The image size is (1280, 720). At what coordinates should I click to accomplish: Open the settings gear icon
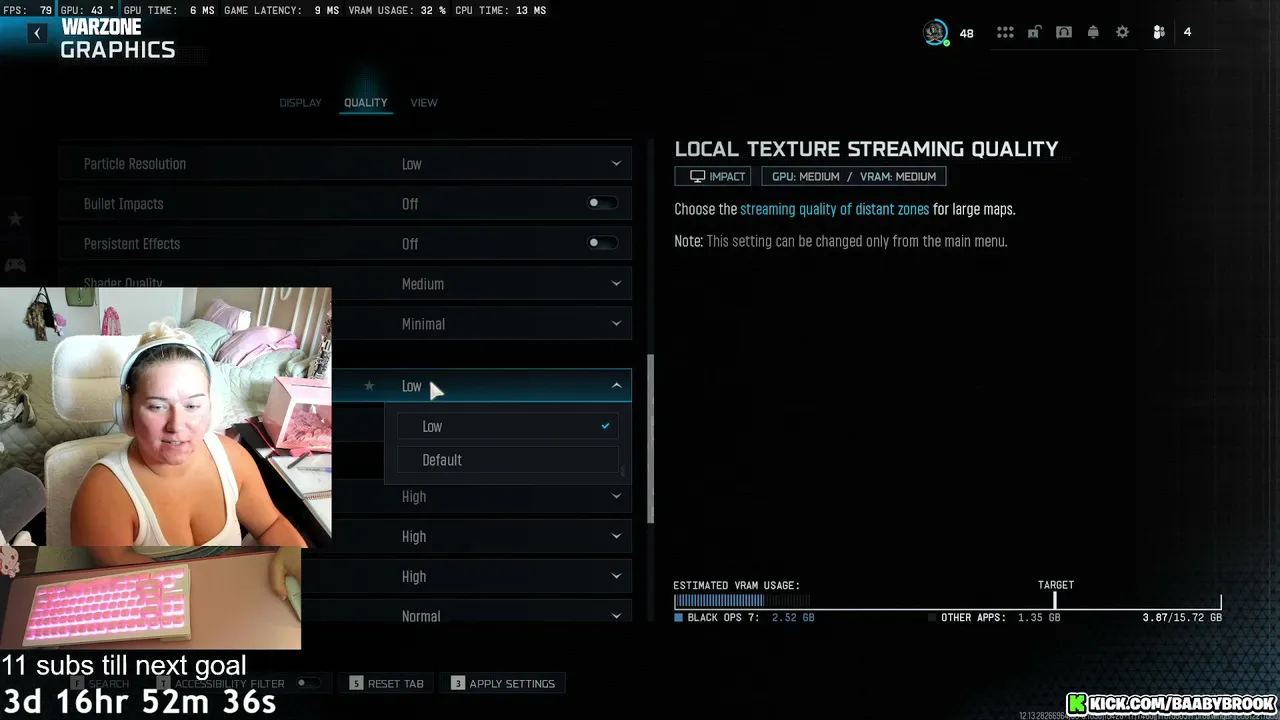pyautogui.click(x=1122, y=33)
